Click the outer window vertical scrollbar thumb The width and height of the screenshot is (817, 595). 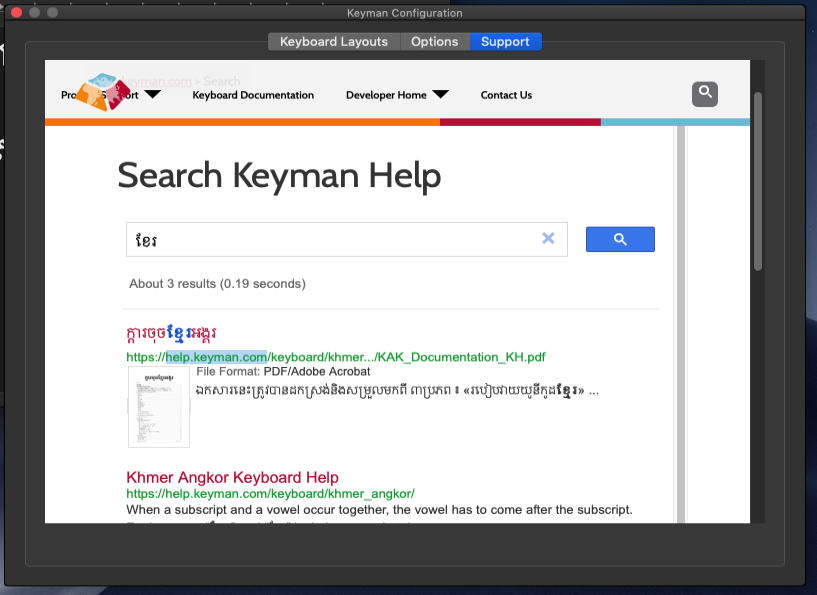(758, 181)
